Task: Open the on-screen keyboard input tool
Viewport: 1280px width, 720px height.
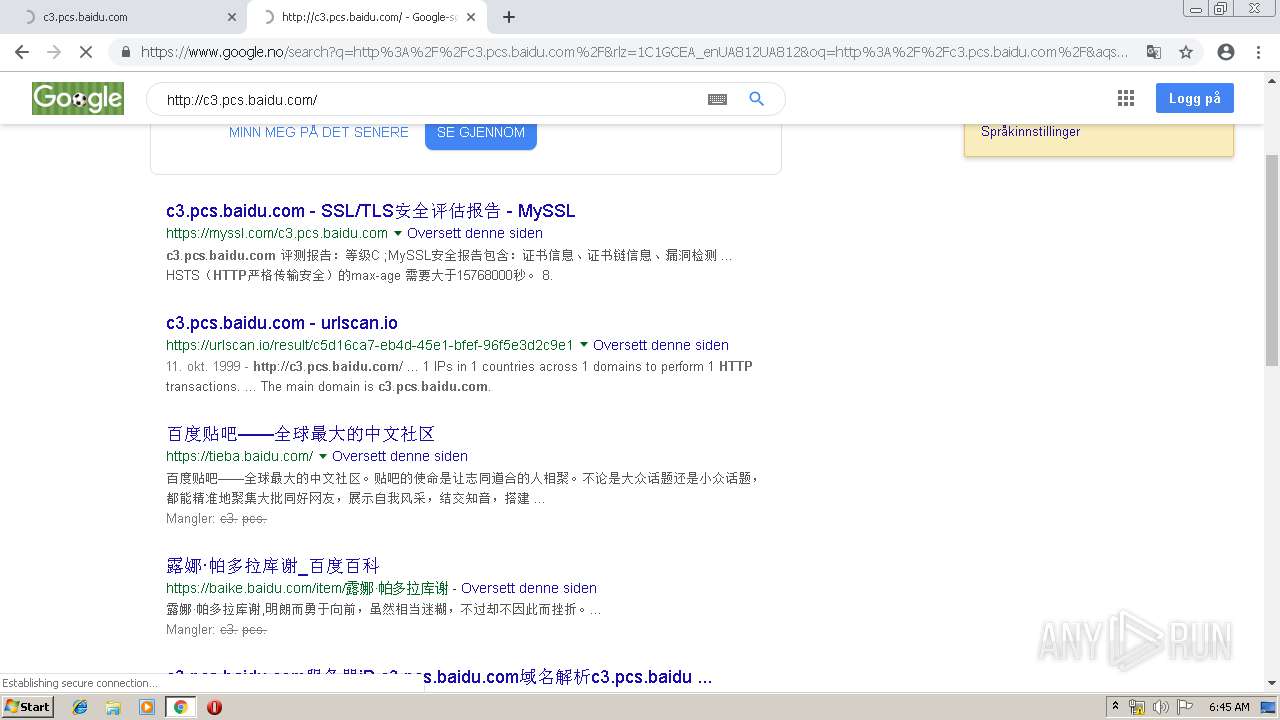Action: point(717,99)
